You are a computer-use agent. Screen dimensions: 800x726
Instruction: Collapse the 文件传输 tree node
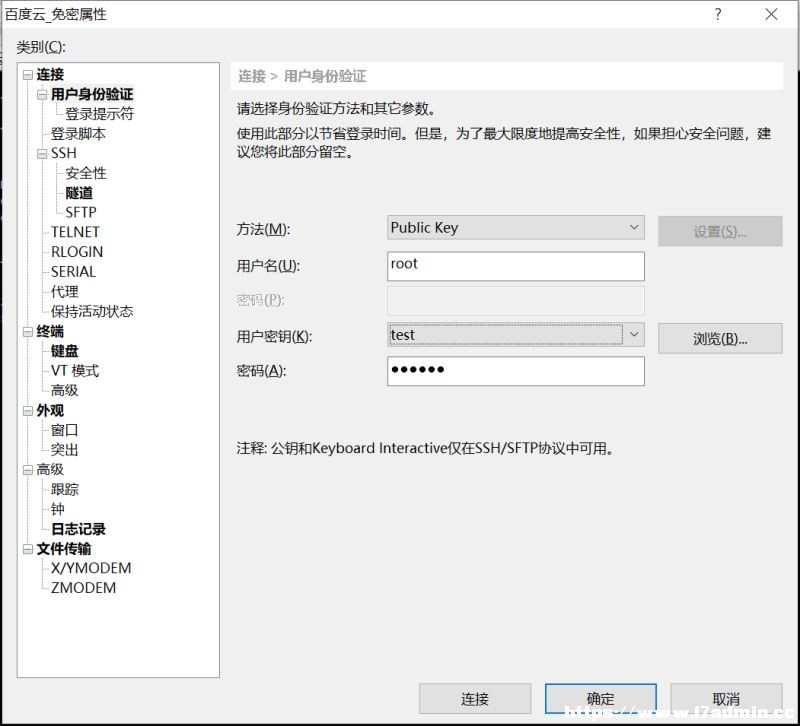point(28,549)
